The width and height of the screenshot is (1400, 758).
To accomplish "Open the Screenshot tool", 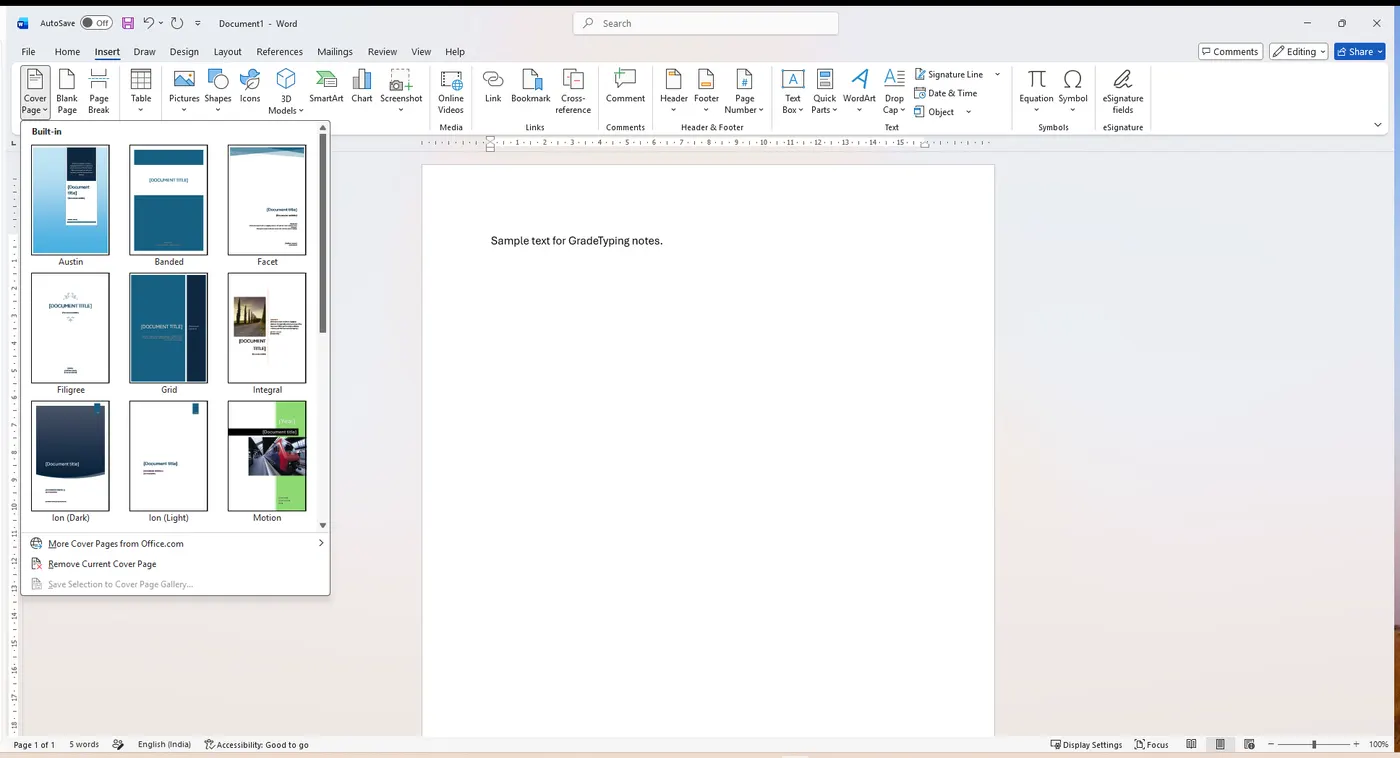I will 401,92.
